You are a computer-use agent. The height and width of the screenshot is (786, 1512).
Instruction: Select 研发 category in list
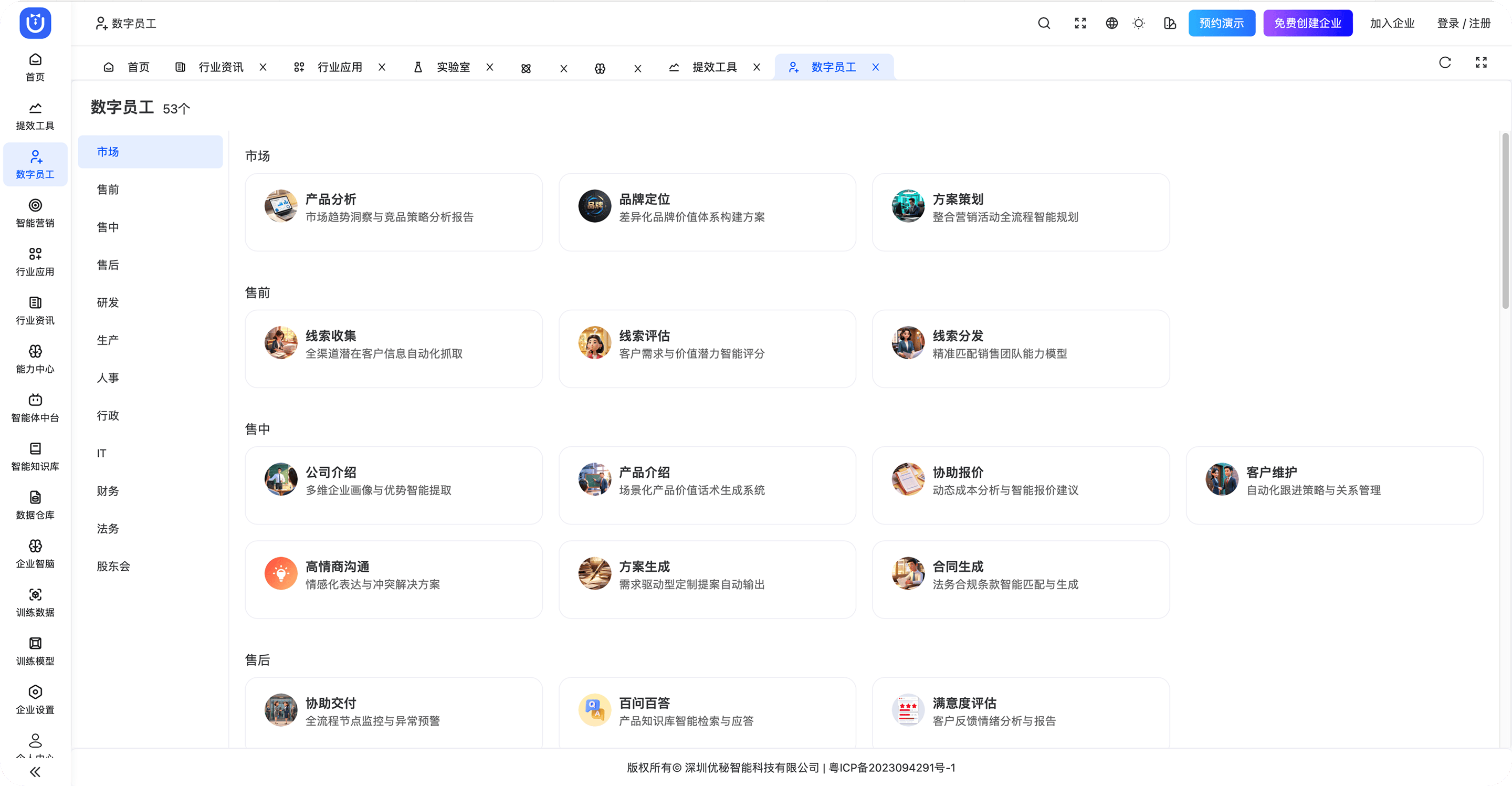point(108,302)
